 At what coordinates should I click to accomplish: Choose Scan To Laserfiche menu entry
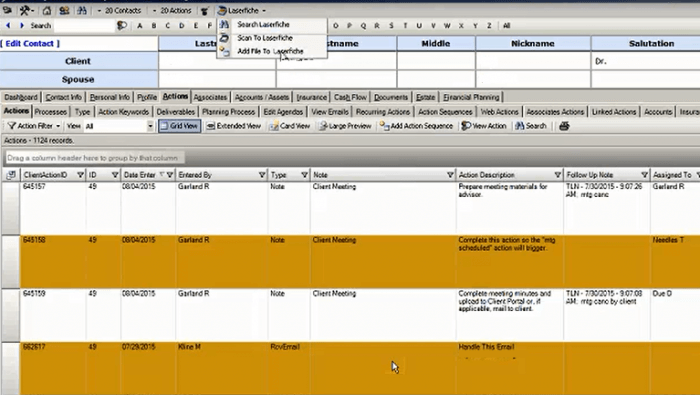[265, 38]
